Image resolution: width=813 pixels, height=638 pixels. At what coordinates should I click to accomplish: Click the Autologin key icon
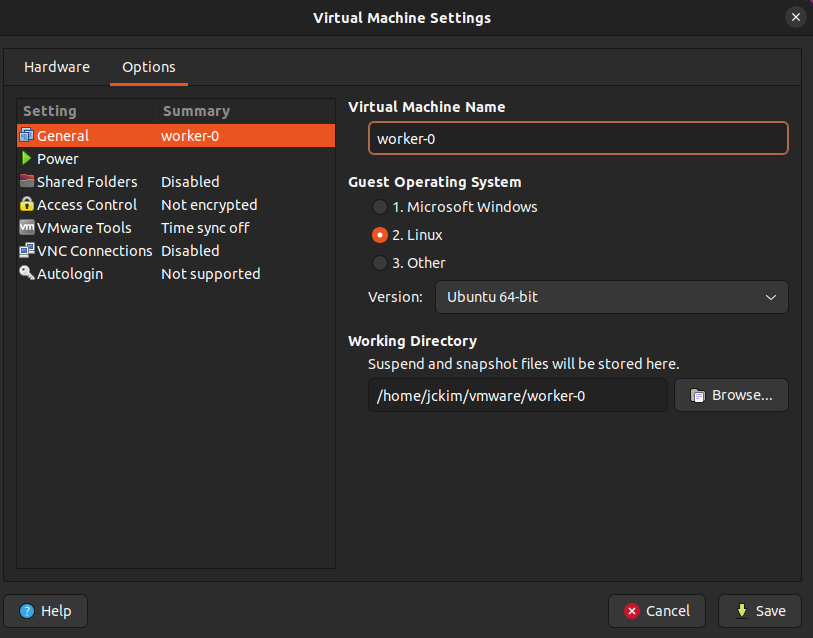26,273
